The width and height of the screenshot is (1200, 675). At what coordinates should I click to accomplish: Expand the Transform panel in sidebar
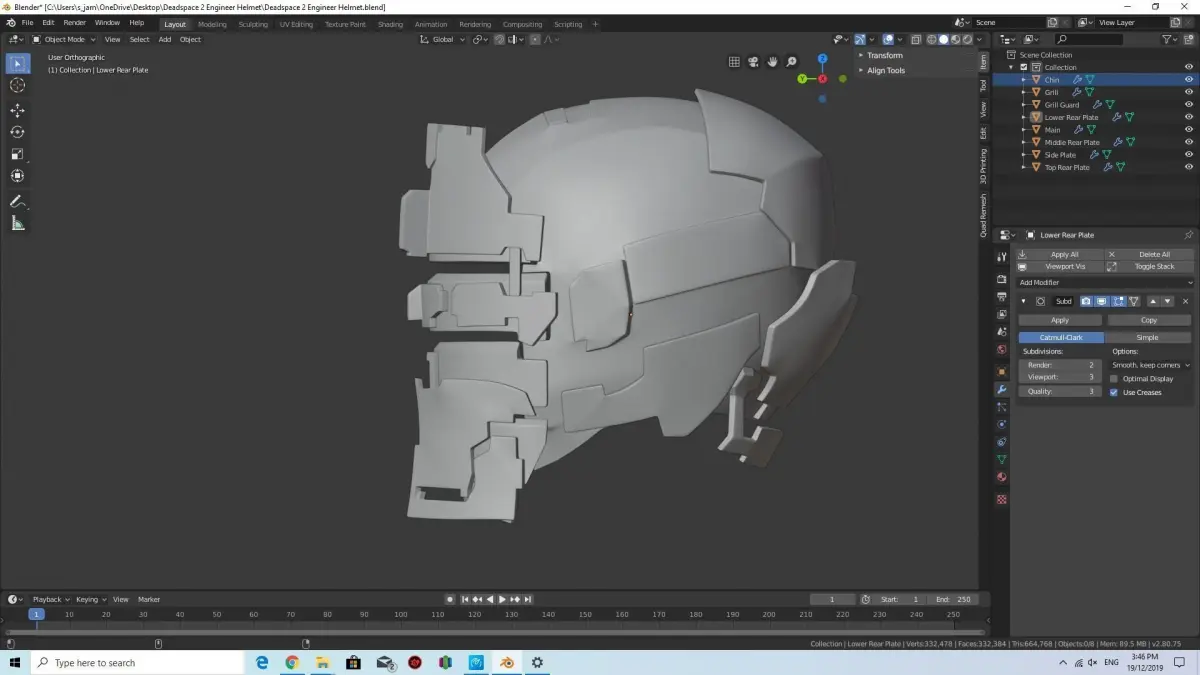click(x=884, y=56)
